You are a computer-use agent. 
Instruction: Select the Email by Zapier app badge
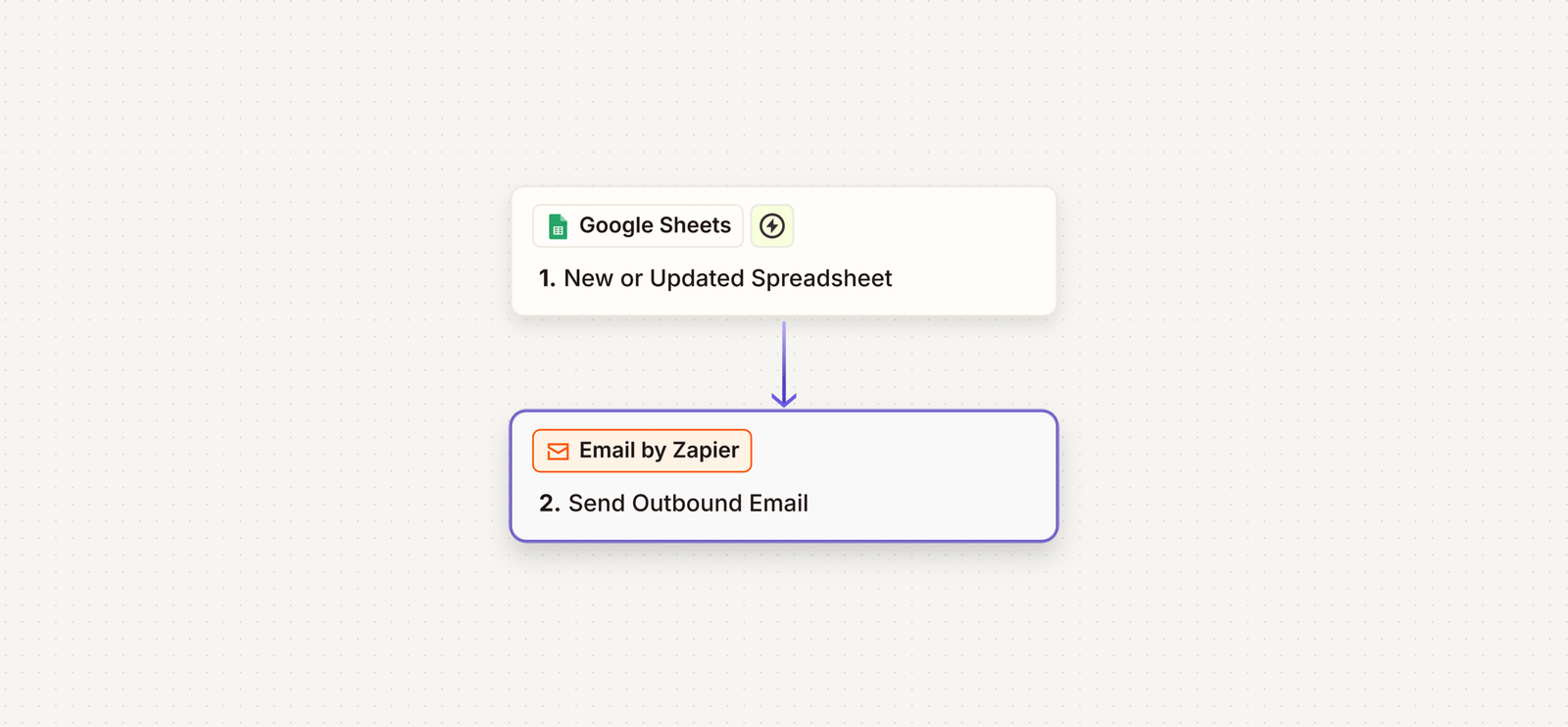pos(642,451)
